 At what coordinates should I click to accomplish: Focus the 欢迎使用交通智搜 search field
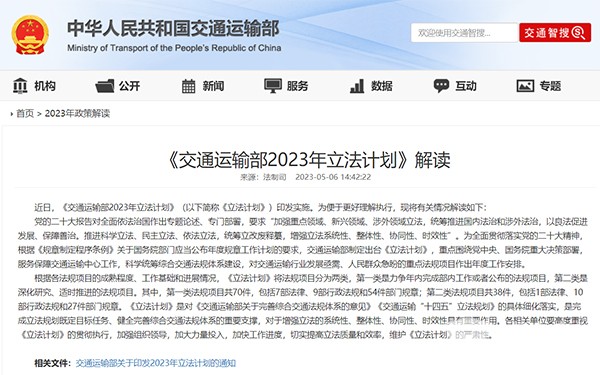[x=465, y=33]
